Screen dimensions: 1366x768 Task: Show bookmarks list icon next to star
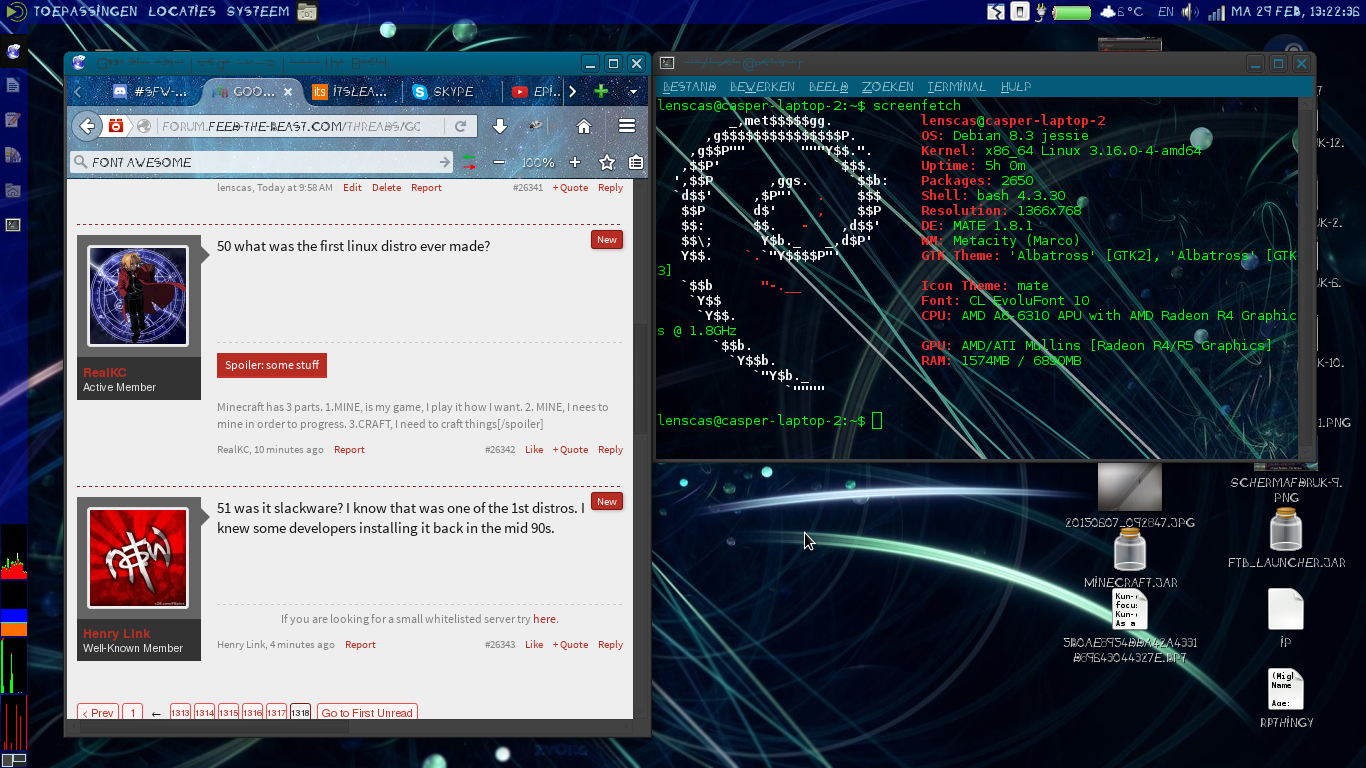click(636, 162)
